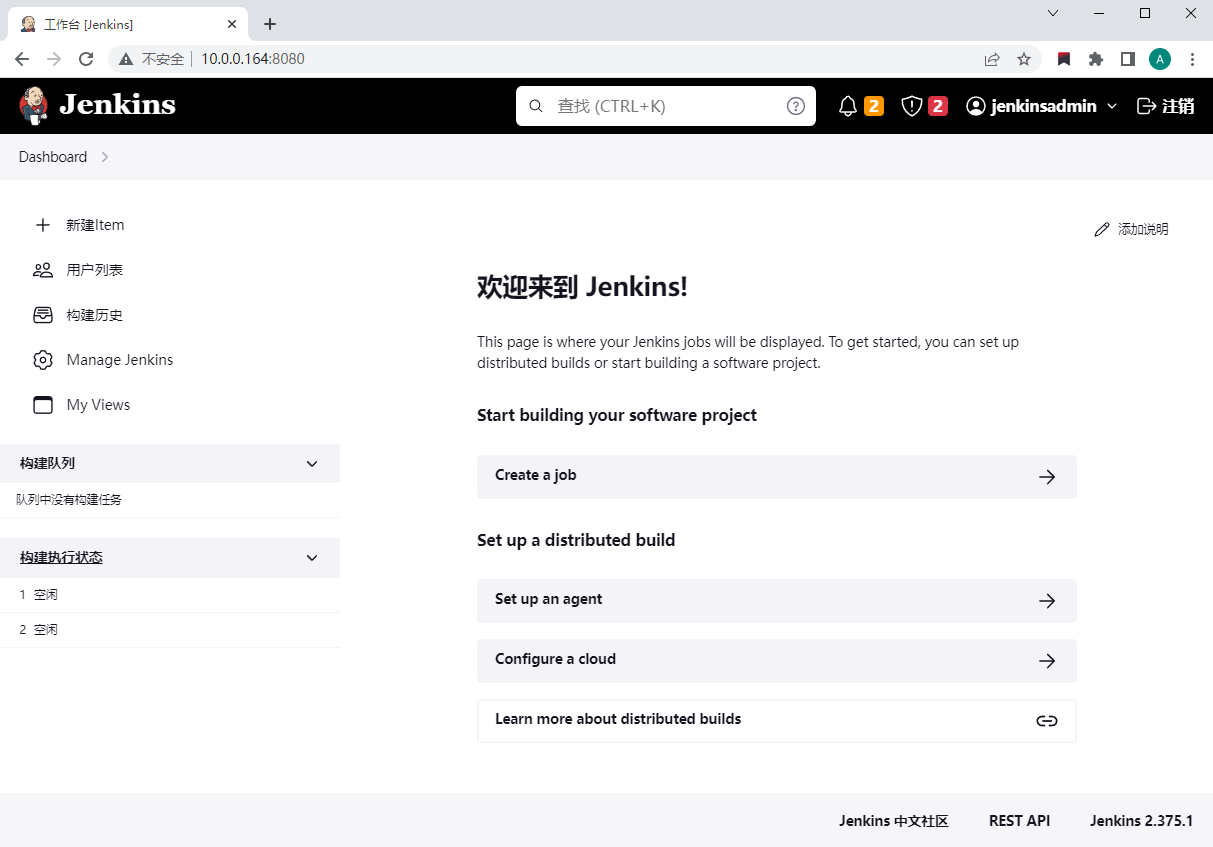Image resolution: width=1213 pixels, height=847 pixels.
Task: Open REST API footer link
Action: [x=1019, y=821]
